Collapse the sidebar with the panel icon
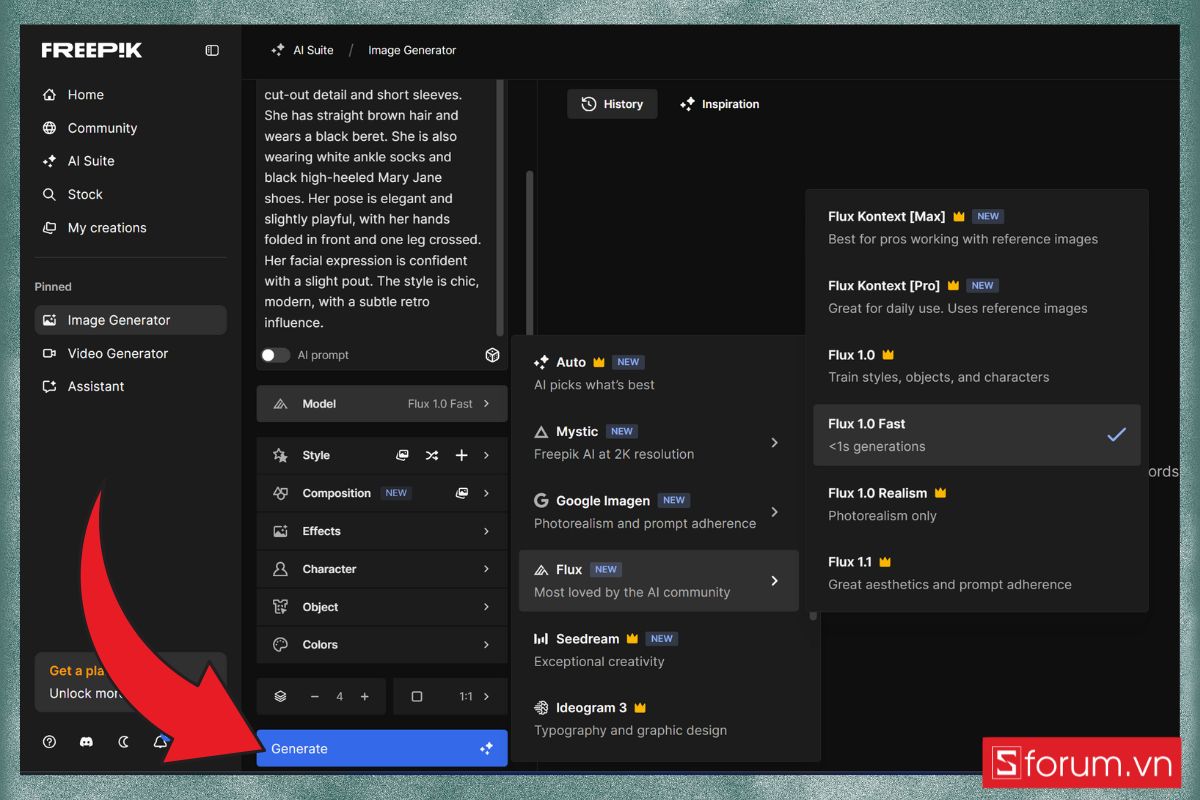The height and width of the screenshot is (800, 1200). [212, 50]
